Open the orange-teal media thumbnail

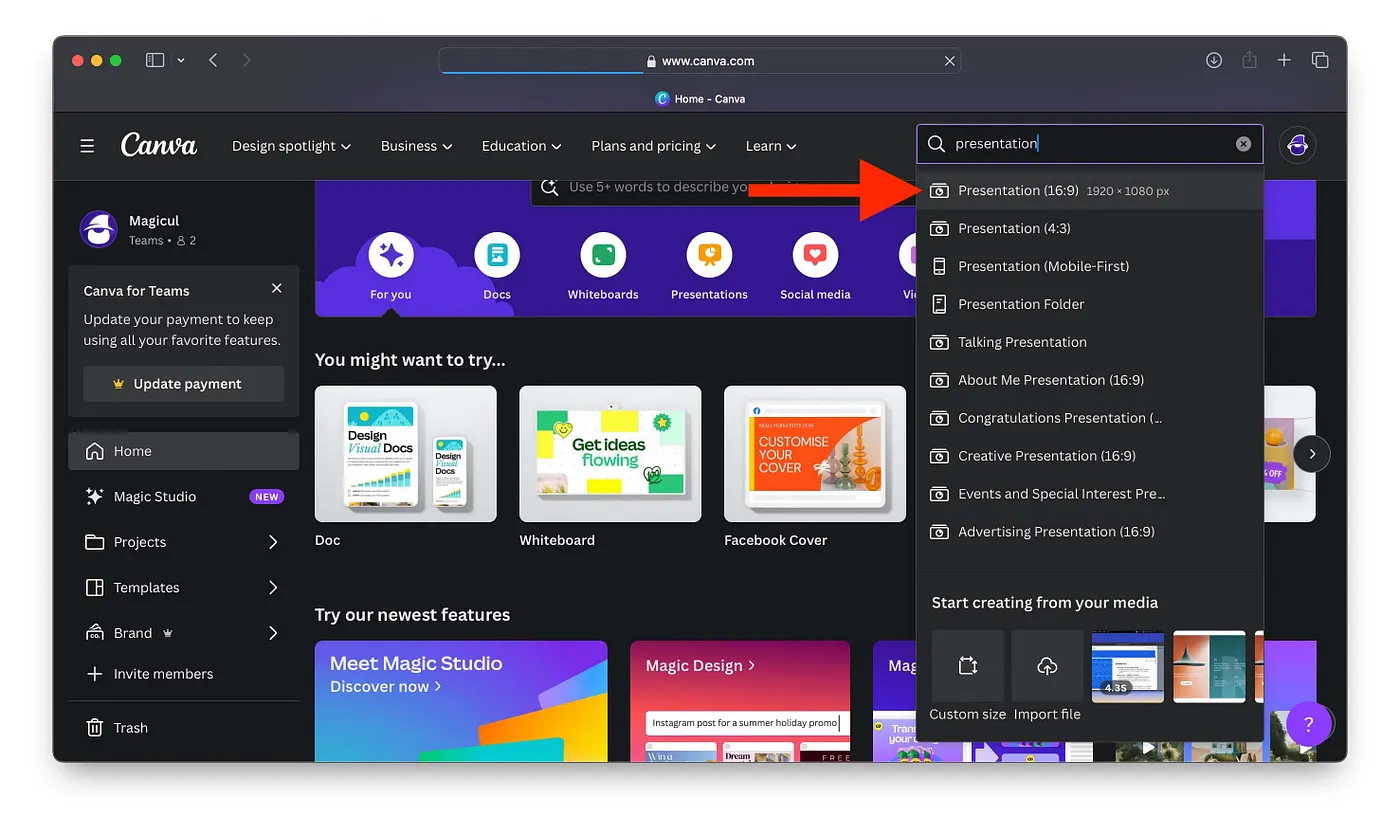pos(1209,666)
